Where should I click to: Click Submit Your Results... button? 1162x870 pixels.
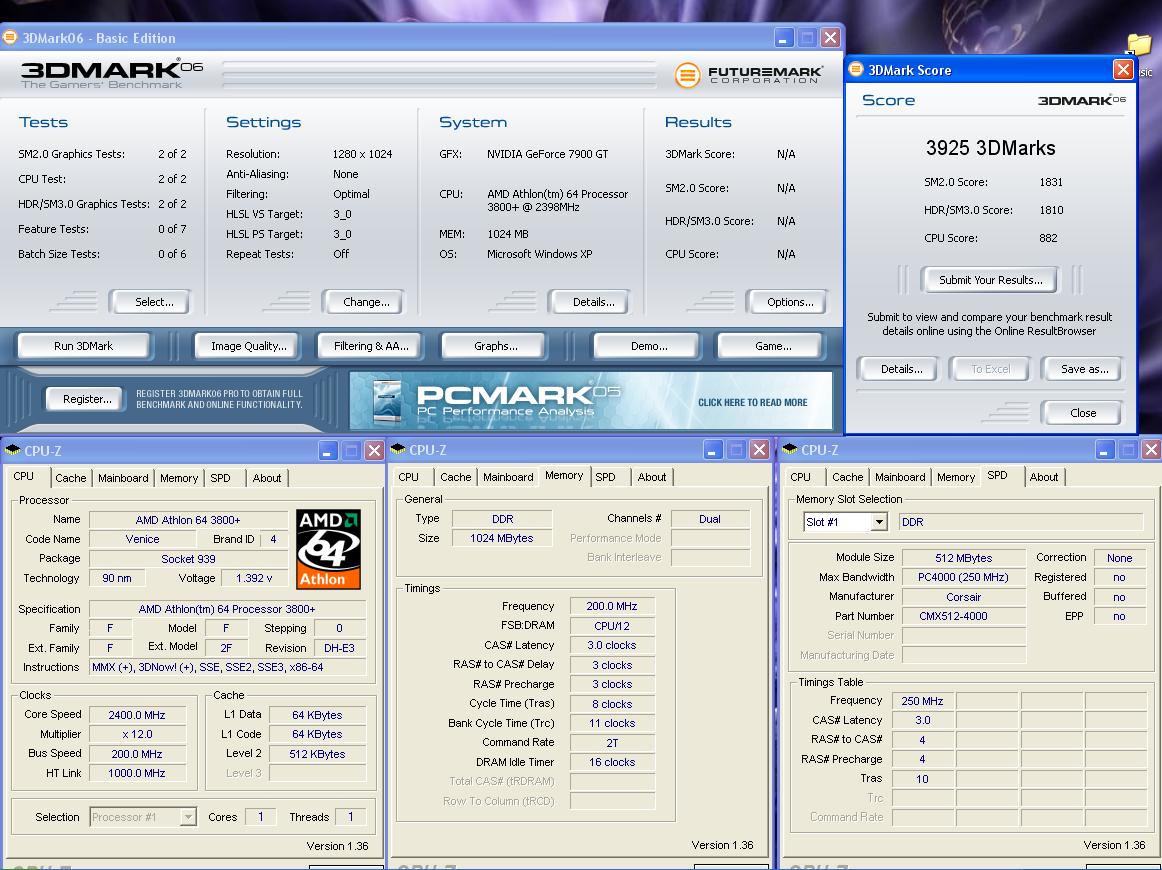(990, 280)
